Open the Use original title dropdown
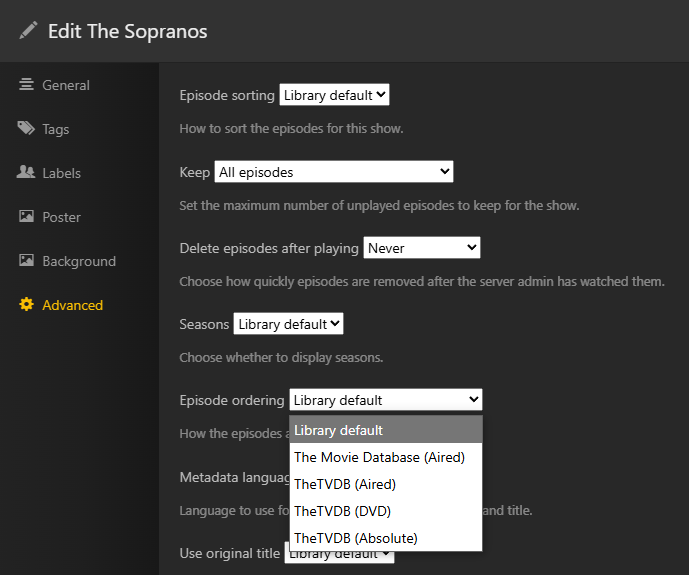Viewport: 689px width, 575px height. click(x=340, y=553)
